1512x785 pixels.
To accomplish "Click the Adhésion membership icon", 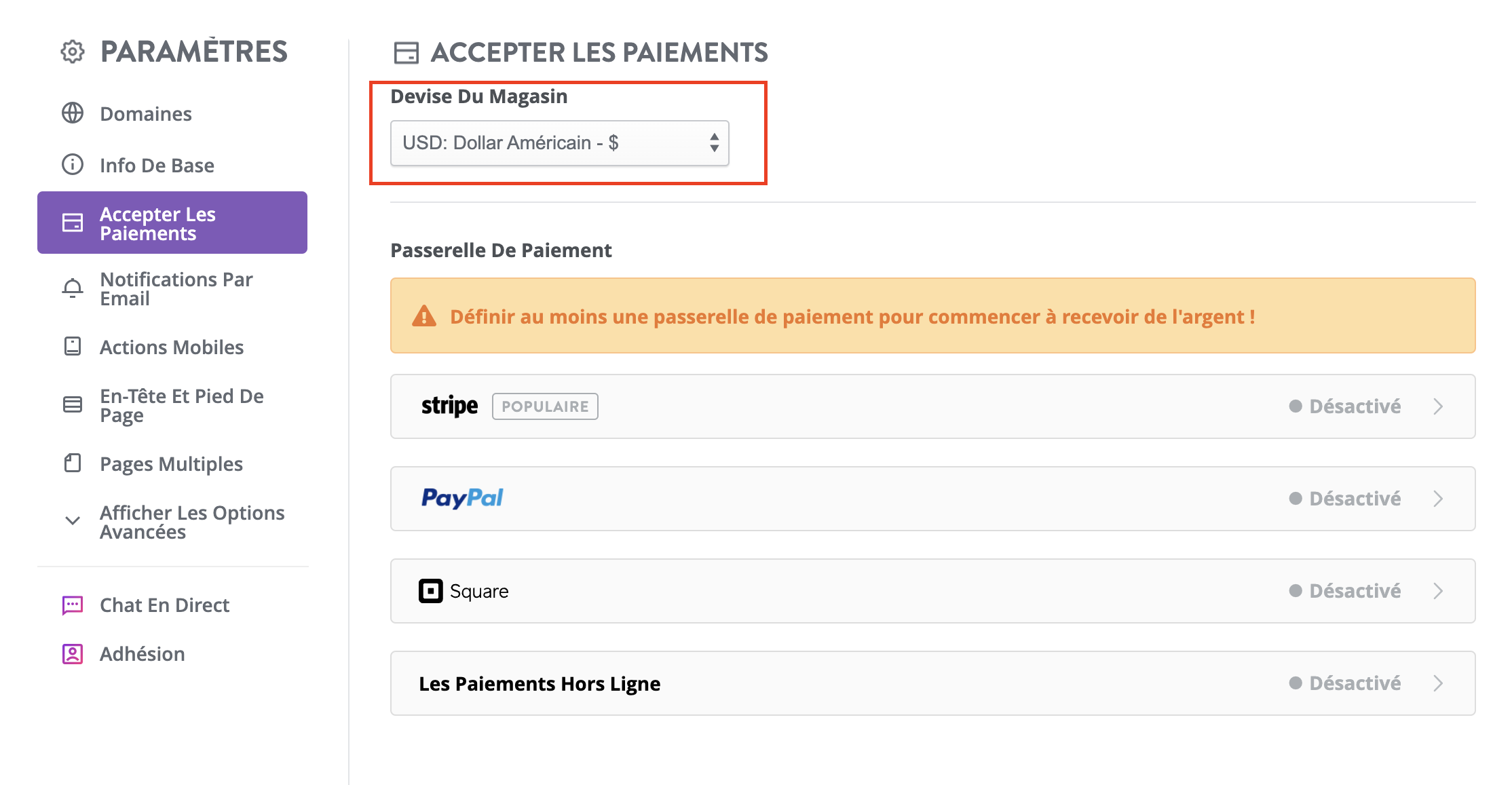I will (73, 653).
